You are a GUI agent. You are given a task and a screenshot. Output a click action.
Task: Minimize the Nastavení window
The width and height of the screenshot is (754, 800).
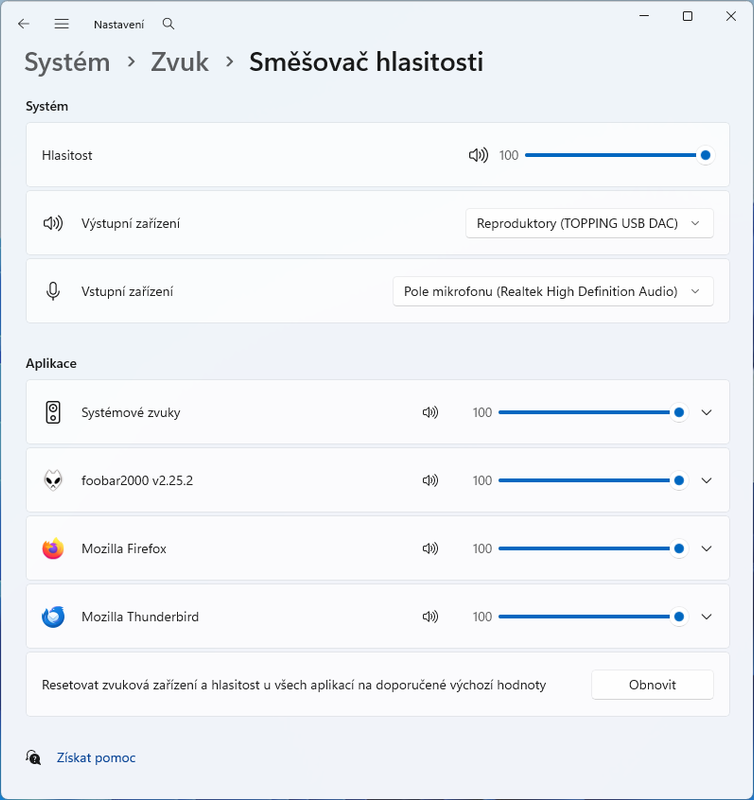point(644,16)
